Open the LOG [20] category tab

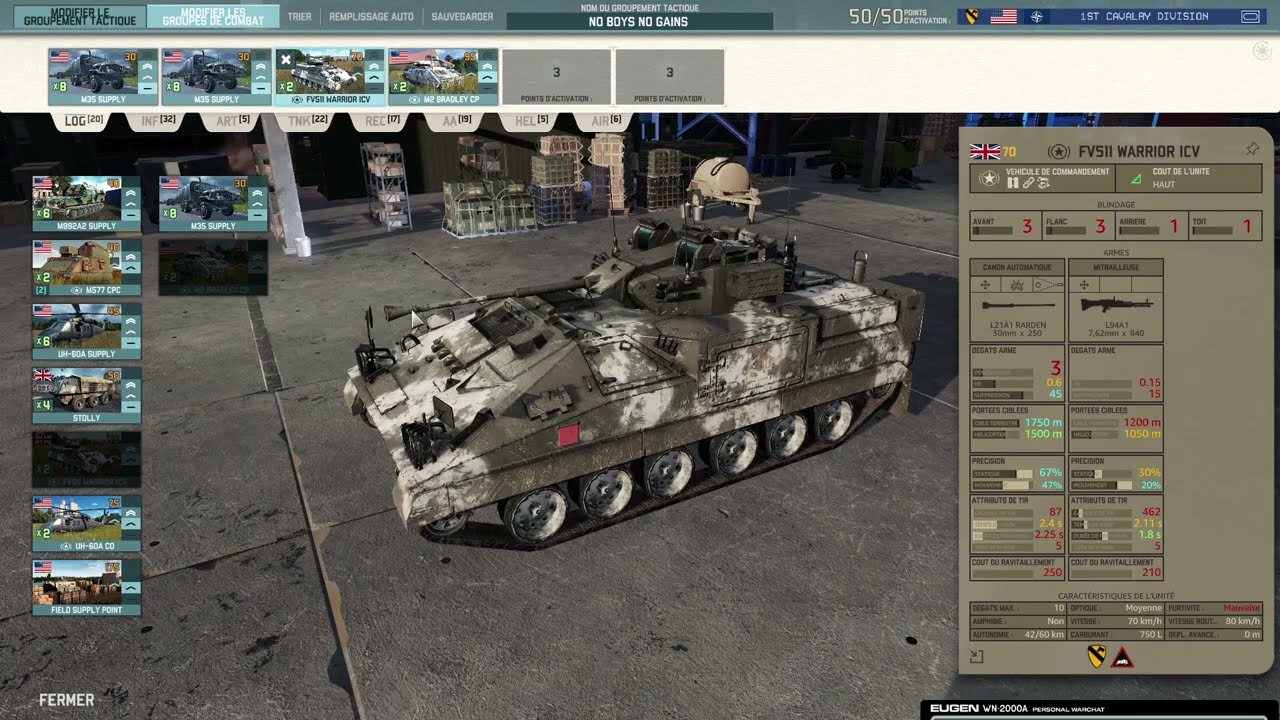[84, 121]
